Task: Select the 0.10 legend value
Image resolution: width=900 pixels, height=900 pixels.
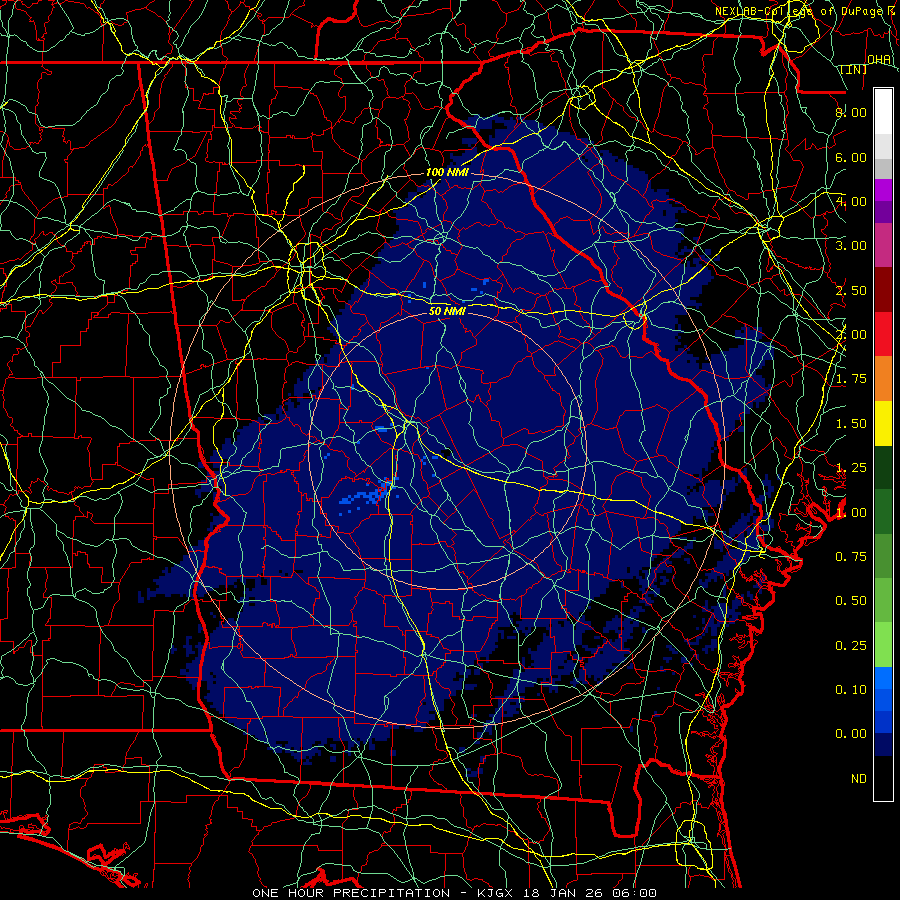Action: (851, 690)
